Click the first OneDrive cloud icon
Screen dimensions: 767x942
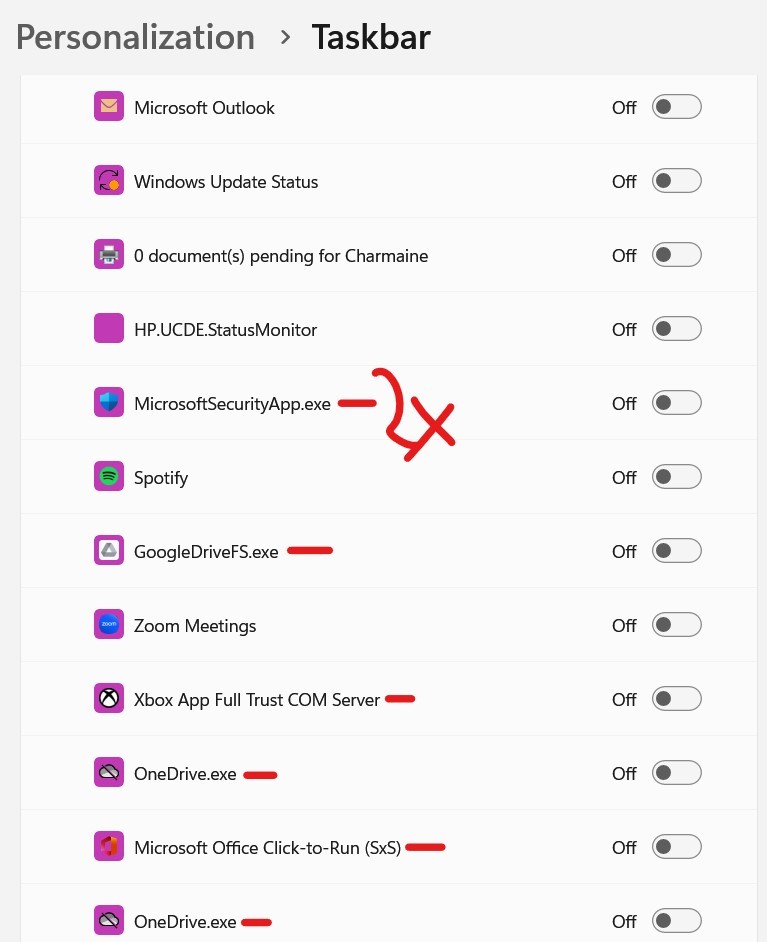108,772
